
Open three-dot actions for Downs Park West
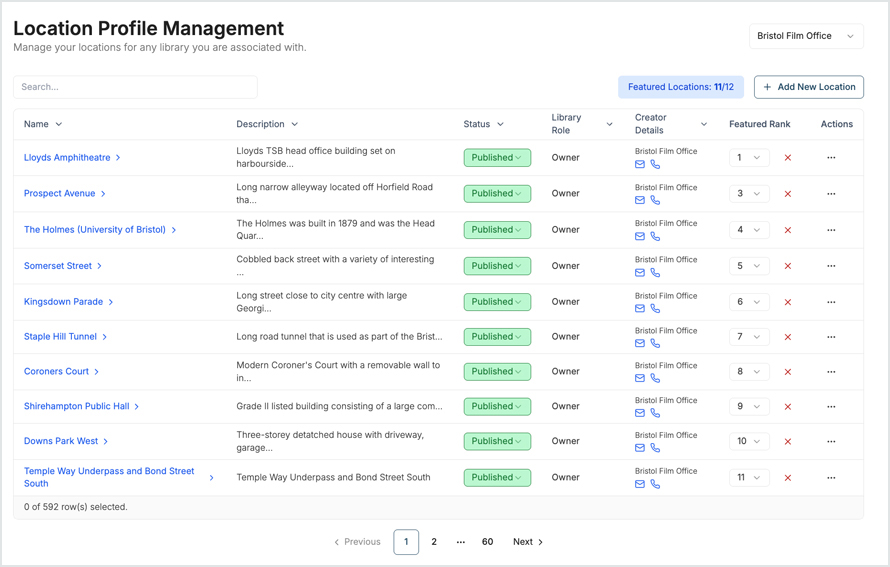[831, 441]
